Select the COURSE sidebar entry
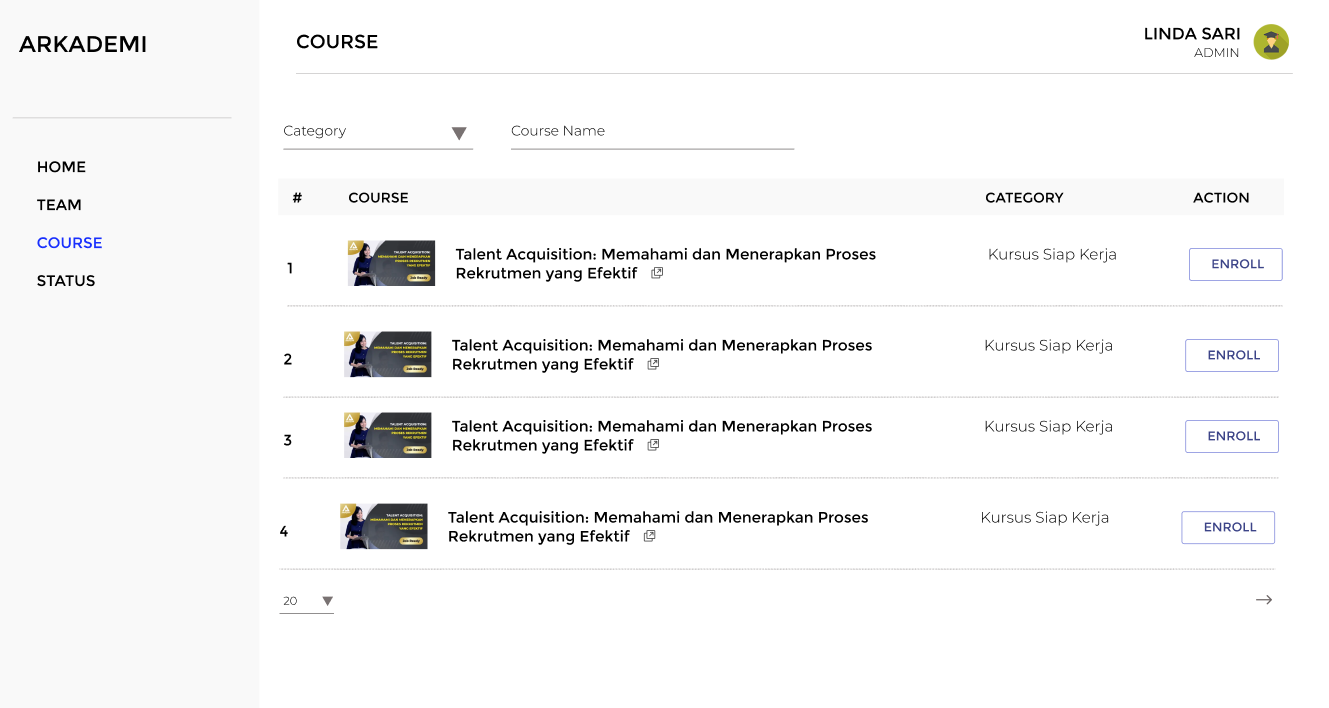 (69, 243)
